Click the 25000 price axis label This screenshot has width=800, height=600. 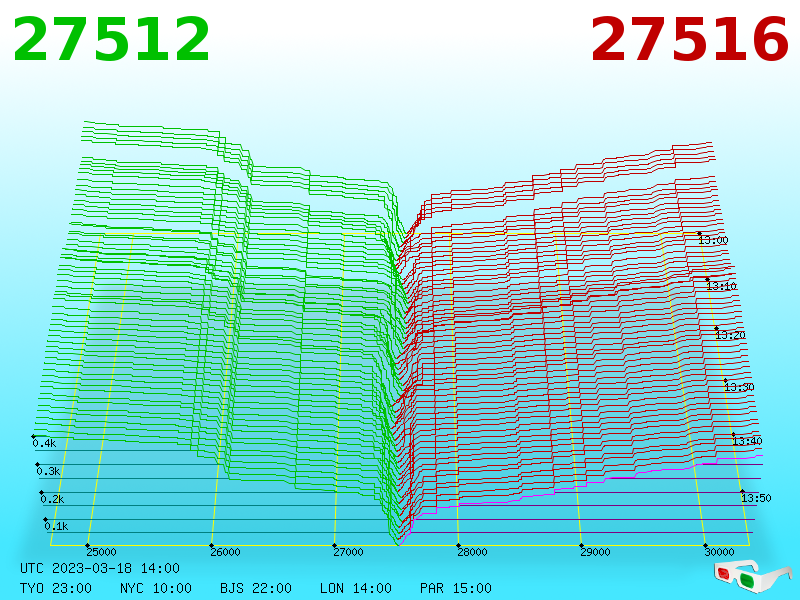coord(101,552)
